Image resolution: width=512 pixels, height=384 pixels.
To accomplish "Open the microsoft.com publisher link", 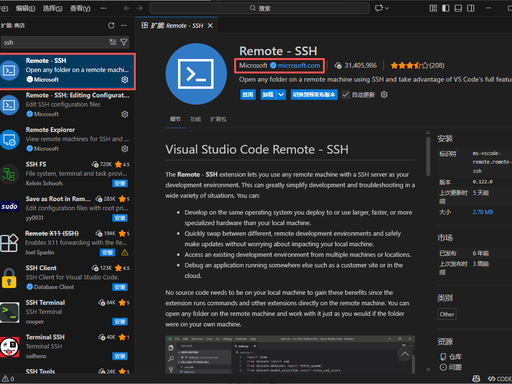I will click(299, 65).
